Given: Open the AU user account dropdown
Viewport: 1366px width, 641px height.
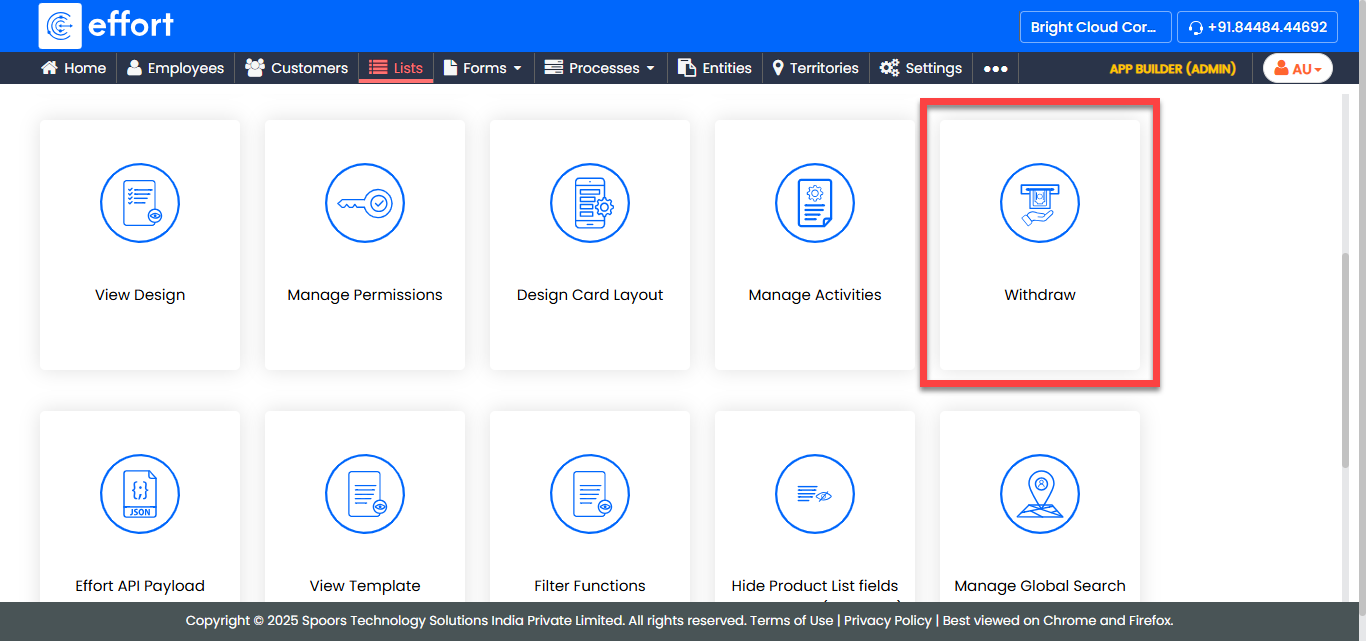Looking at the screenshot, I should tap(1298, 68).
